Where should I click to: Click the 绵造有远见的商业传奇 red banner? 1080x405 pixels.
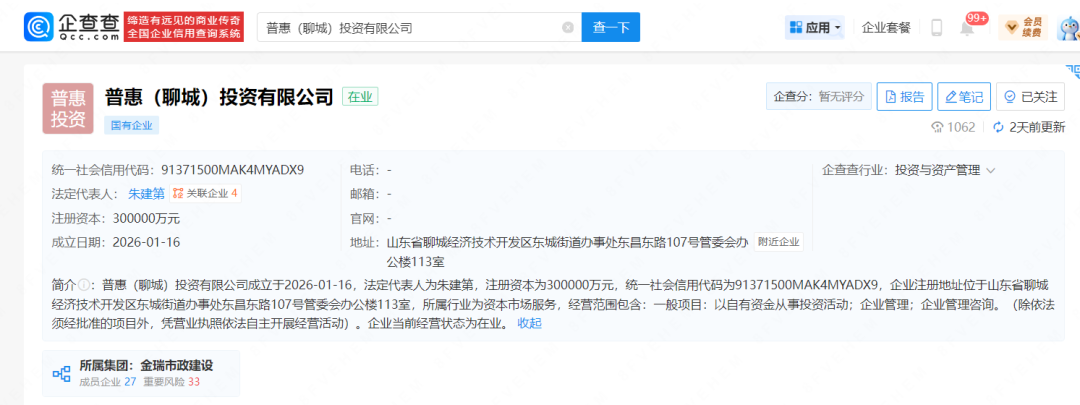[184, 28]
